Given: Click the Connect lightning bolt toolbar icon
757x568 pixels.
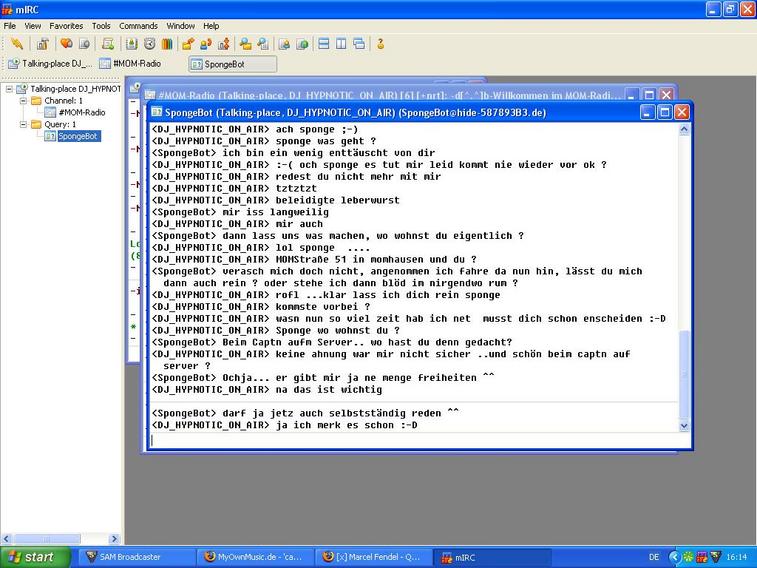Looking at the screenshot, I should (x=17, y=44).
